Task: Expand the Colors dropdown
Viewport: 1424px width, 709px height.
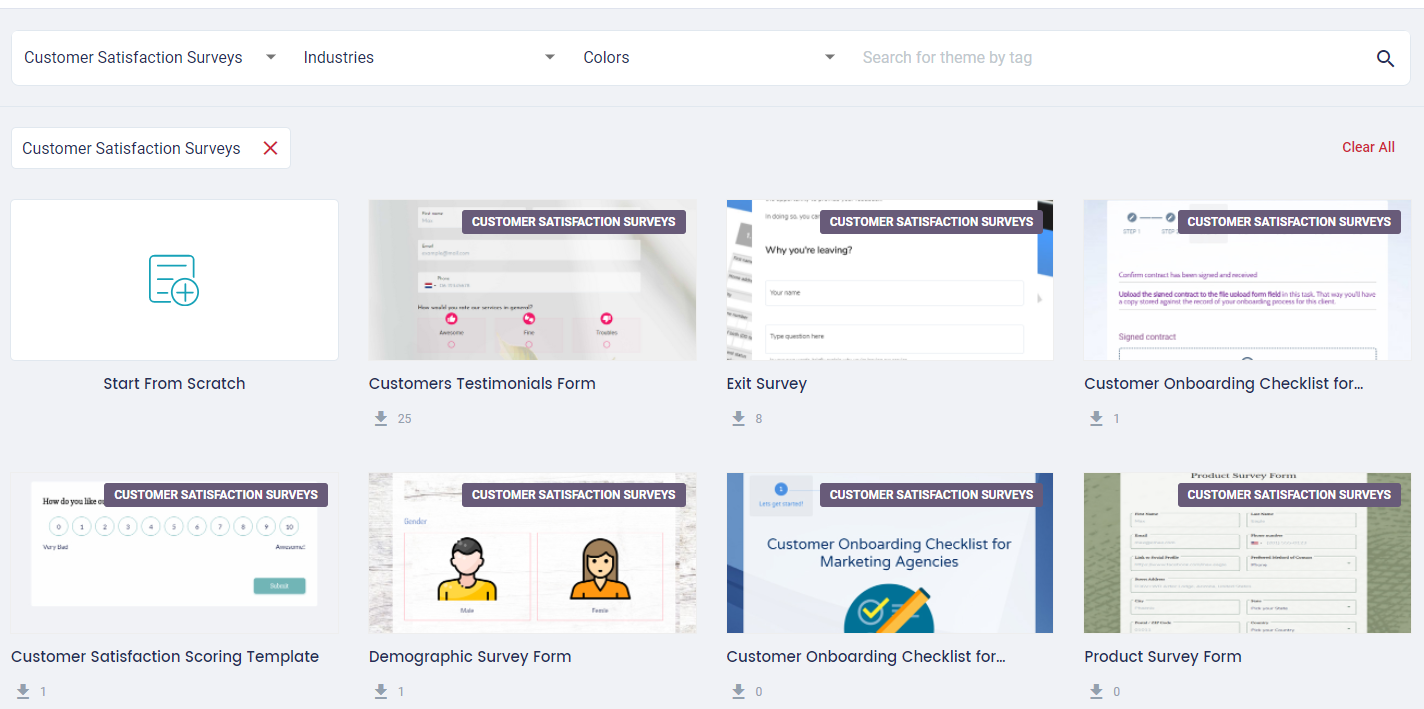Action: (x=710, y=58)
